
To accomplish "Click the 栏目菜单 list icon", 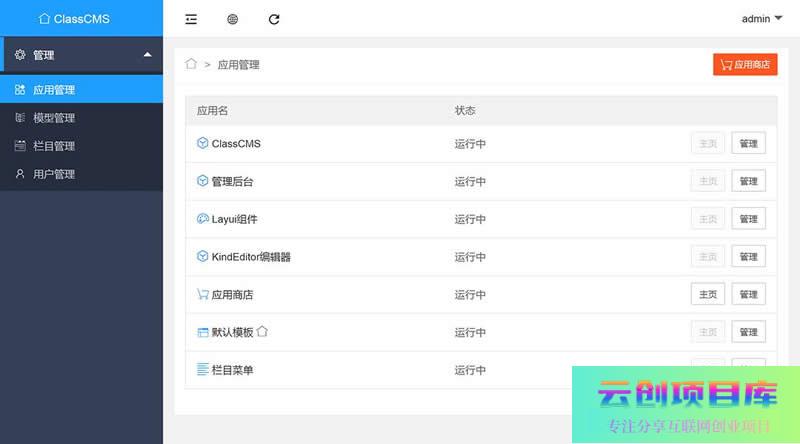I will pyautogui.click(x=203, y=370).
